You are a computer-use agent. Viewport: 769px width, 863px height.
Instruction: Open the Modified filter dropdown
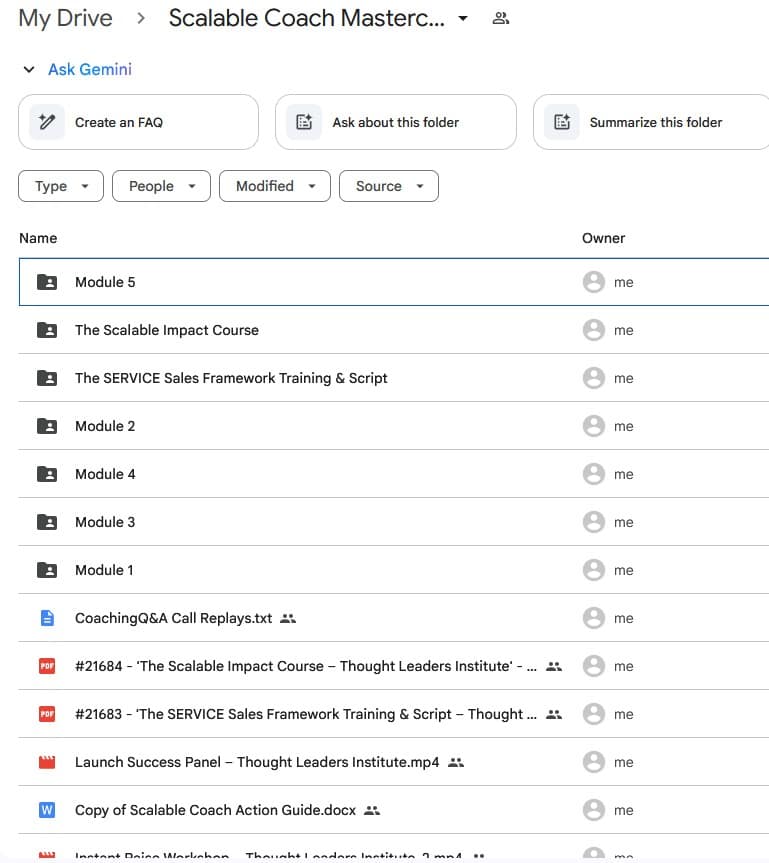click(x=274, y=186)
